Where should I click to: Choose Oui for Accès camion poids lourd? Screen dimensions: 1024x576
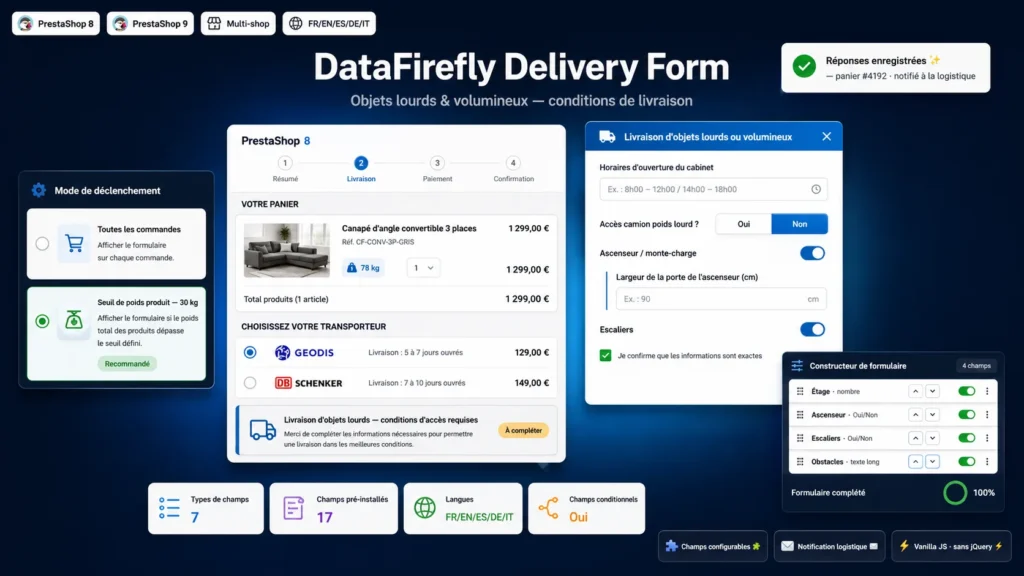[743, 224]
